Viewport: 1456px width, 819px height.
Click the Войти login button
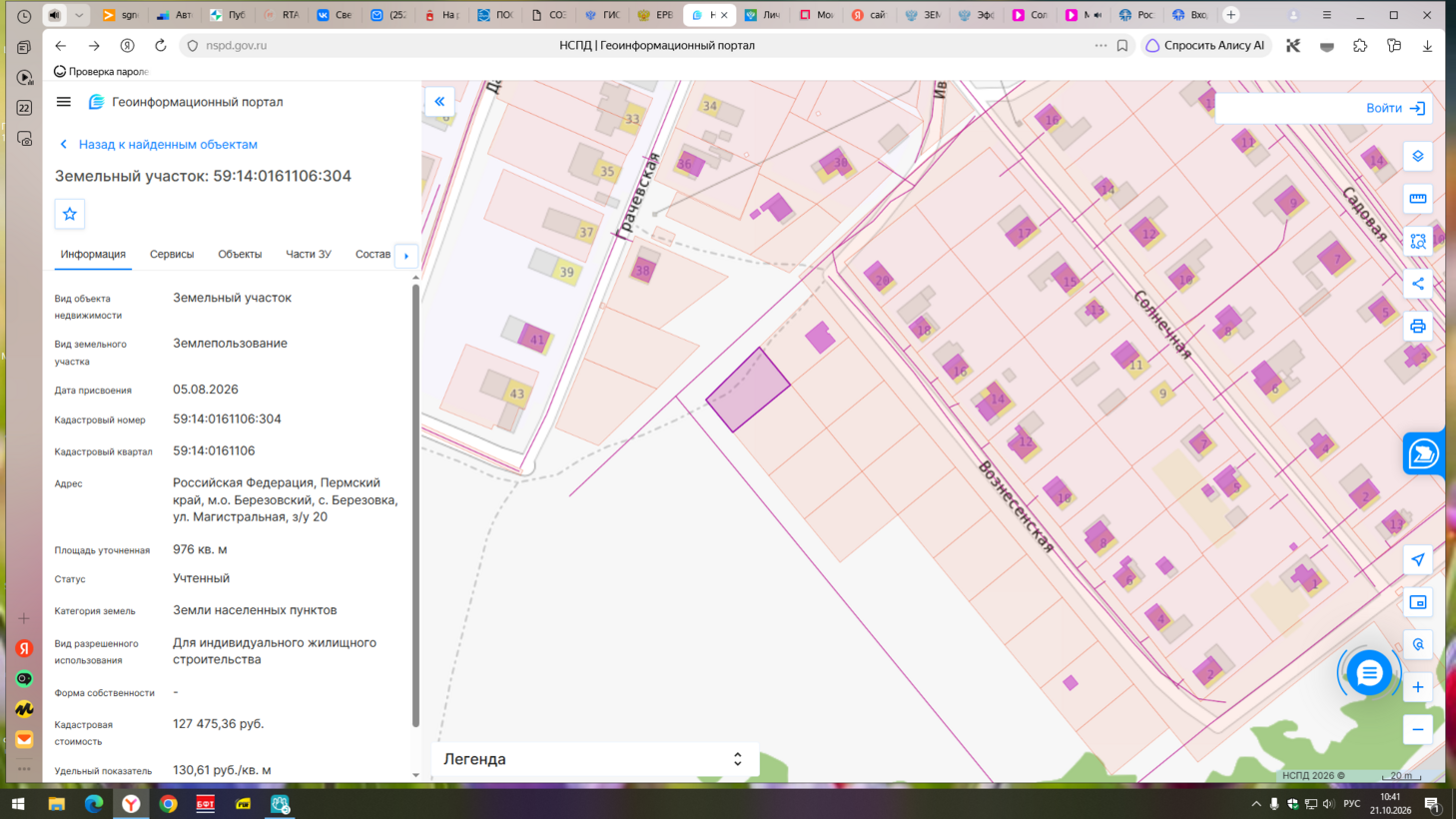point(1396,108)
